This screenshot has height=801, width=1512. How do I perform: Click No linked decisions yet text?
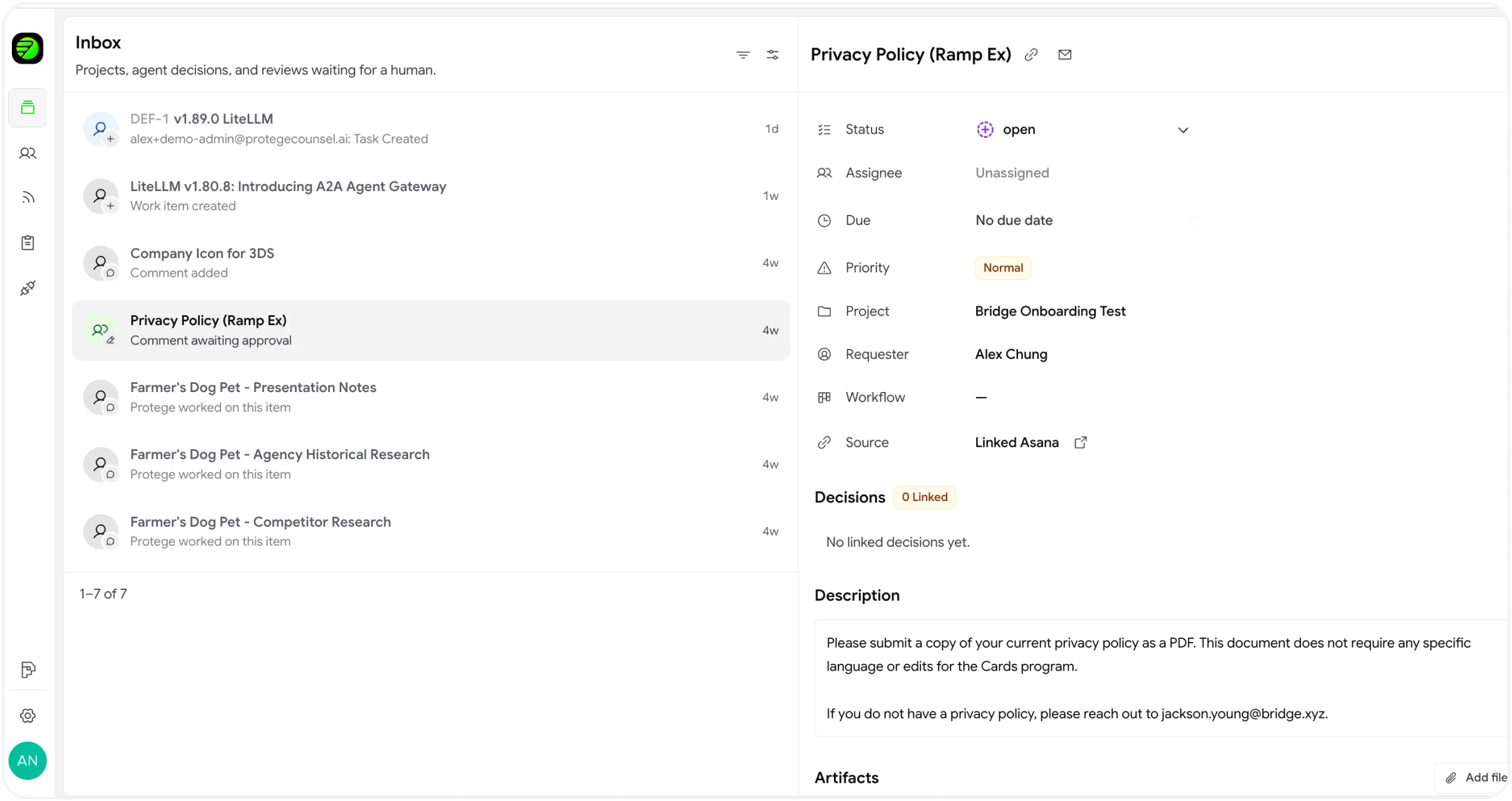pyautogui.click(x=898, y=542)
